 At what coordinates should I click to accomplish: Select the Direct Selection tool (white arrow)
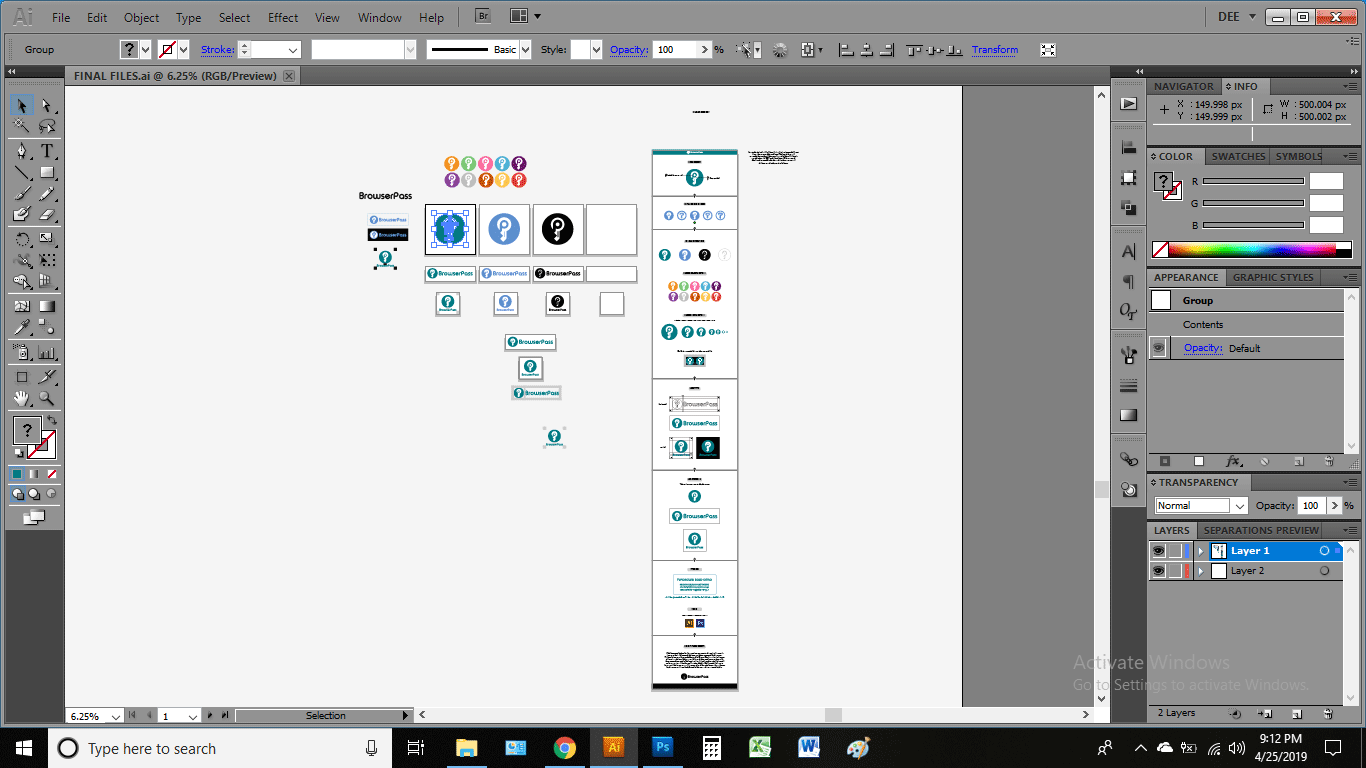[x=46, y=106]
